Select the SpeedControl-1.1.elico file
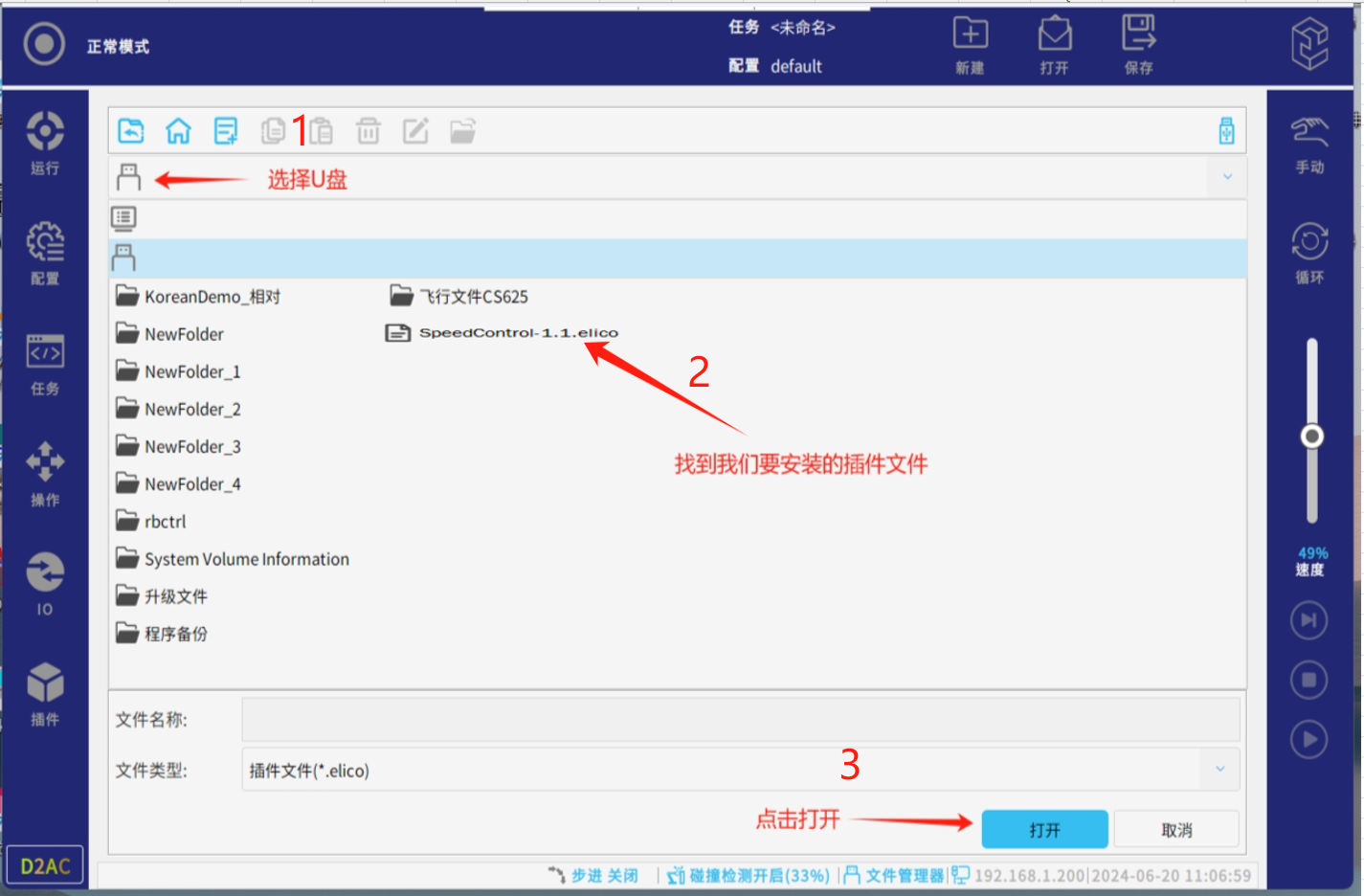The height and width of the screenshot is (896, 1364). tap(517, 333)
